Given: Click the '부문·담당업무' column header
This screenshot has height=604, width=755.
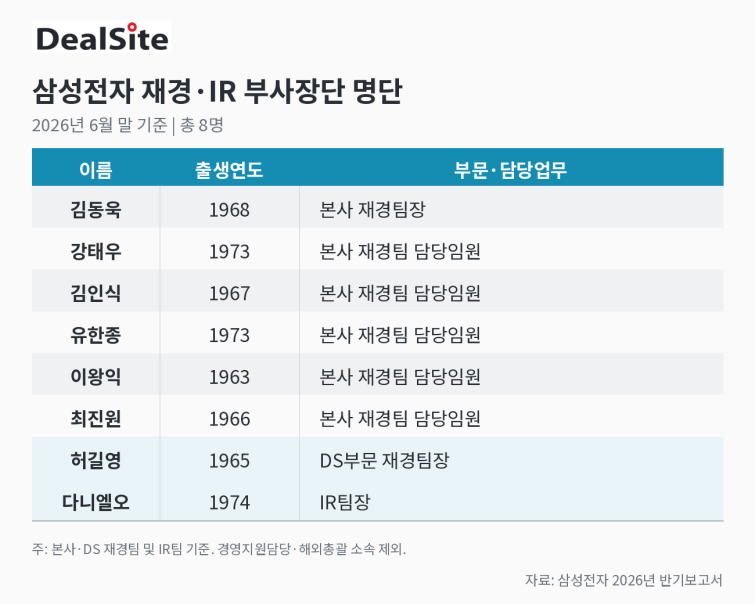Looking at the screenshot, I should [x=510, y=170].
